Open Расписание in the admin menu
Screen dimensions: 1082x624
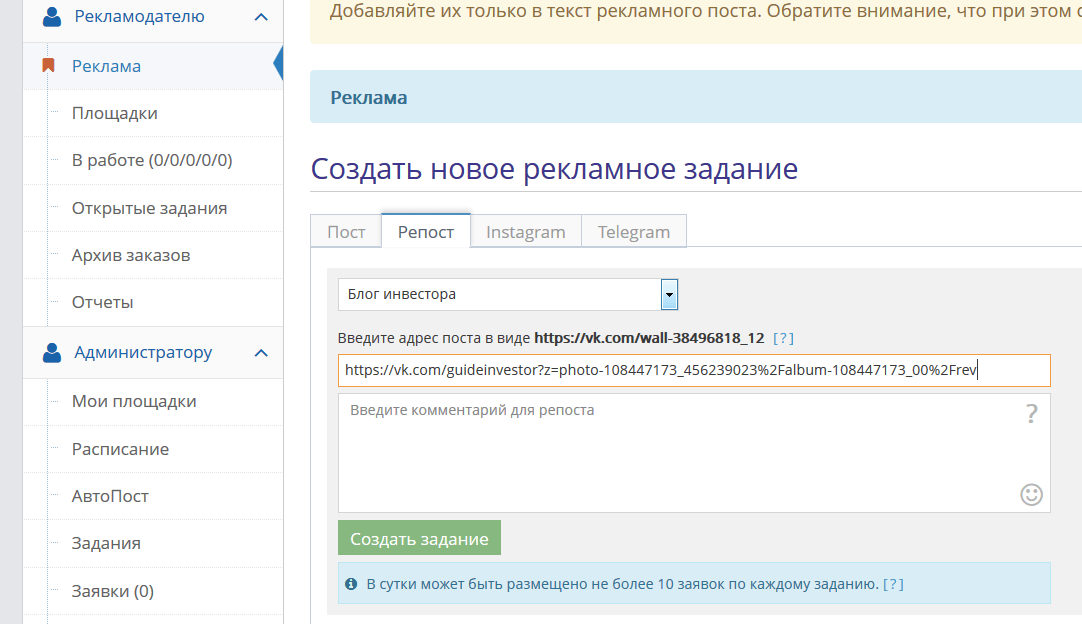click(120, 449)
